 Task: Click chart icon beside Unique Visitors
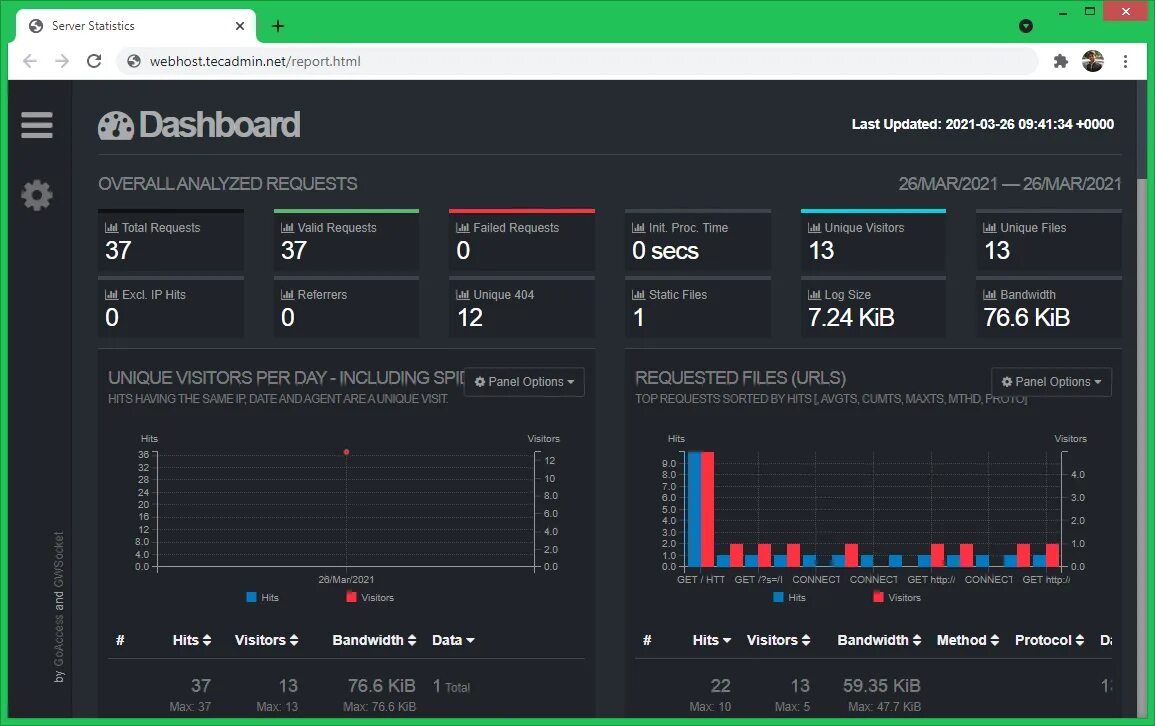click(814, 228)
